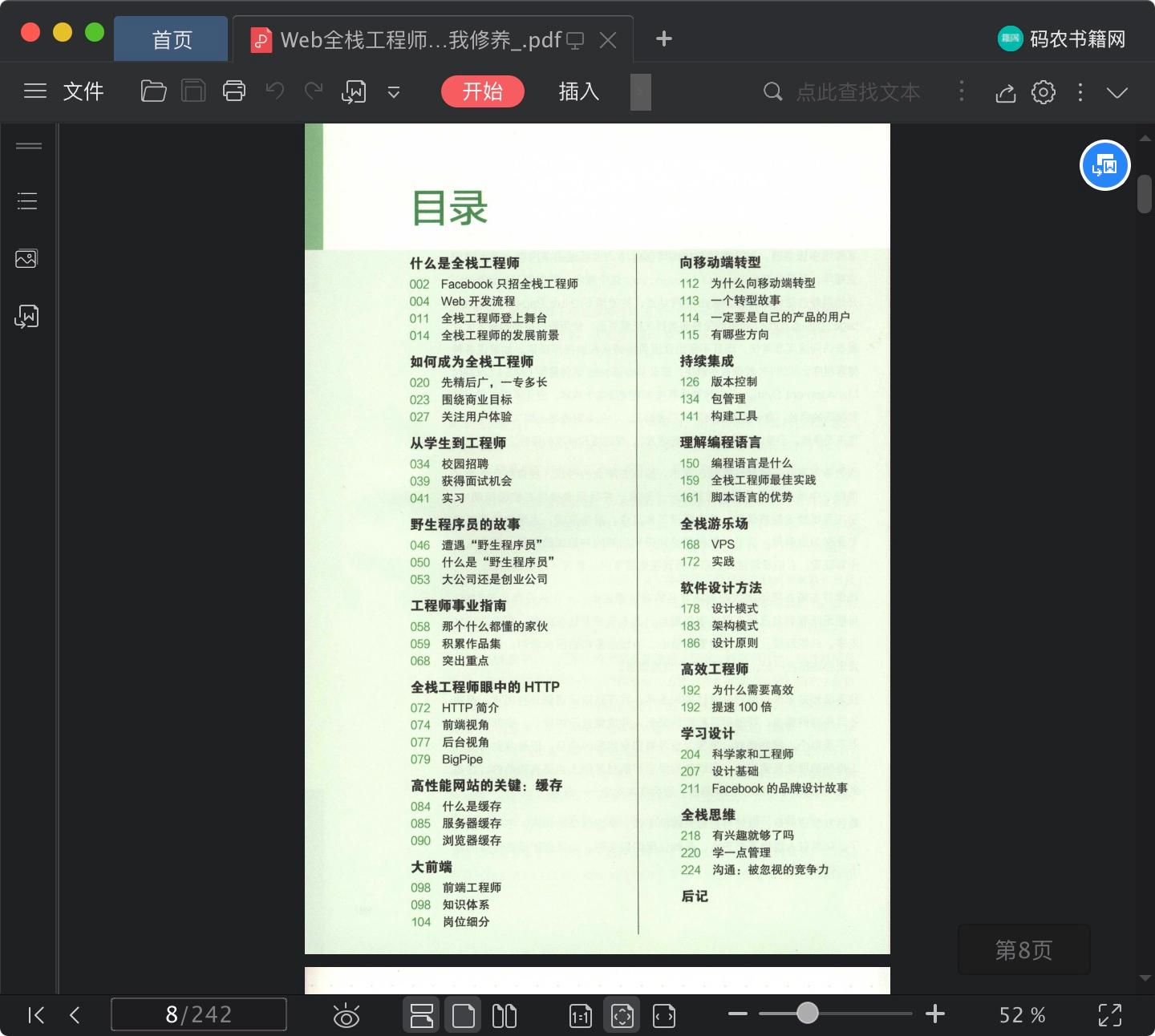
Task: Set zoom to actual size 1:1
Action: (581, 1016)
